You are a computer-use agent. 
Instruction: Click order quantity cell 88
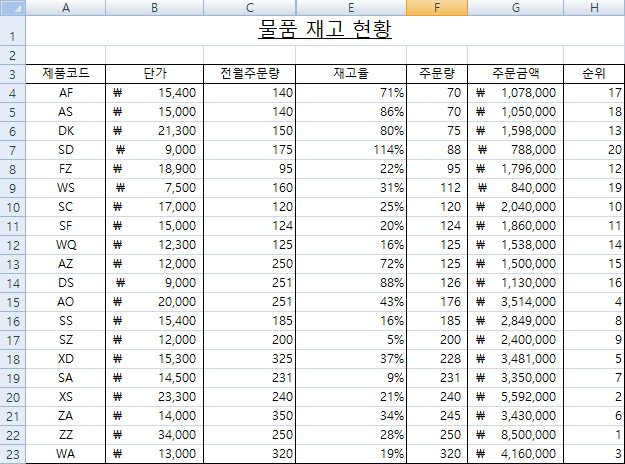click(x=437, y=150)
